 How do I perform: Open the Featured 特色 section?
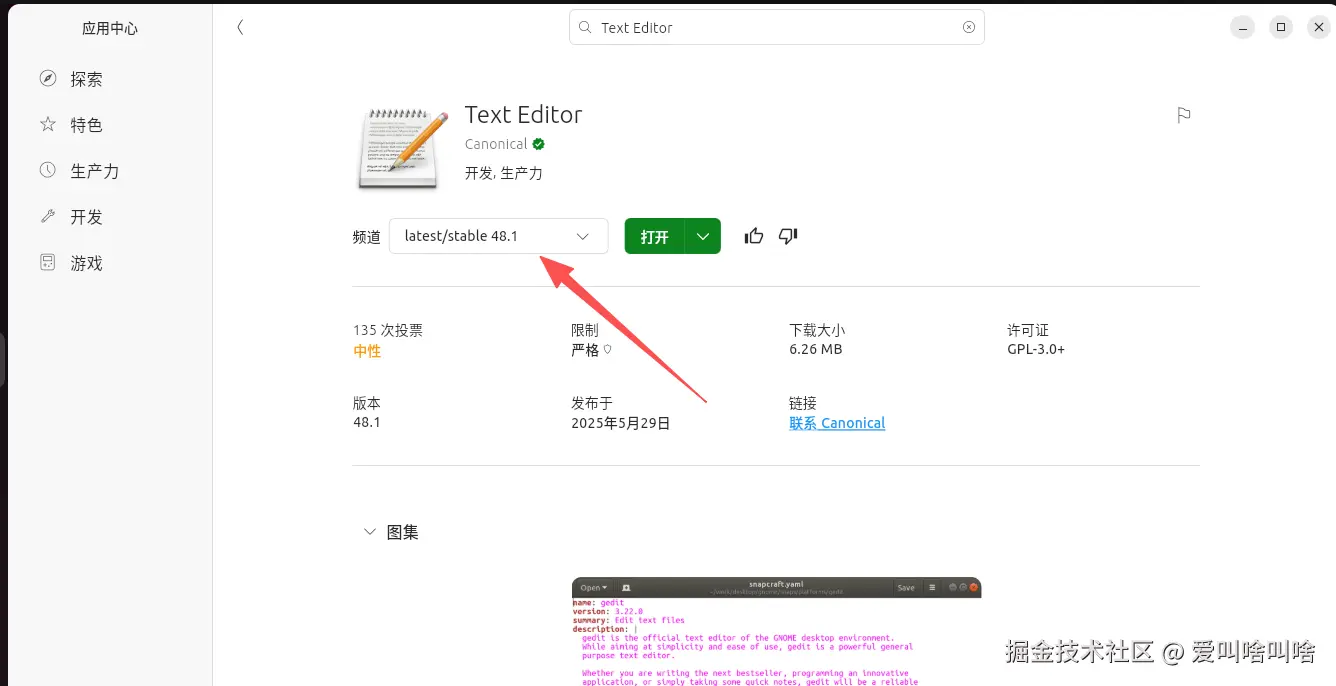tap(110, 125)
